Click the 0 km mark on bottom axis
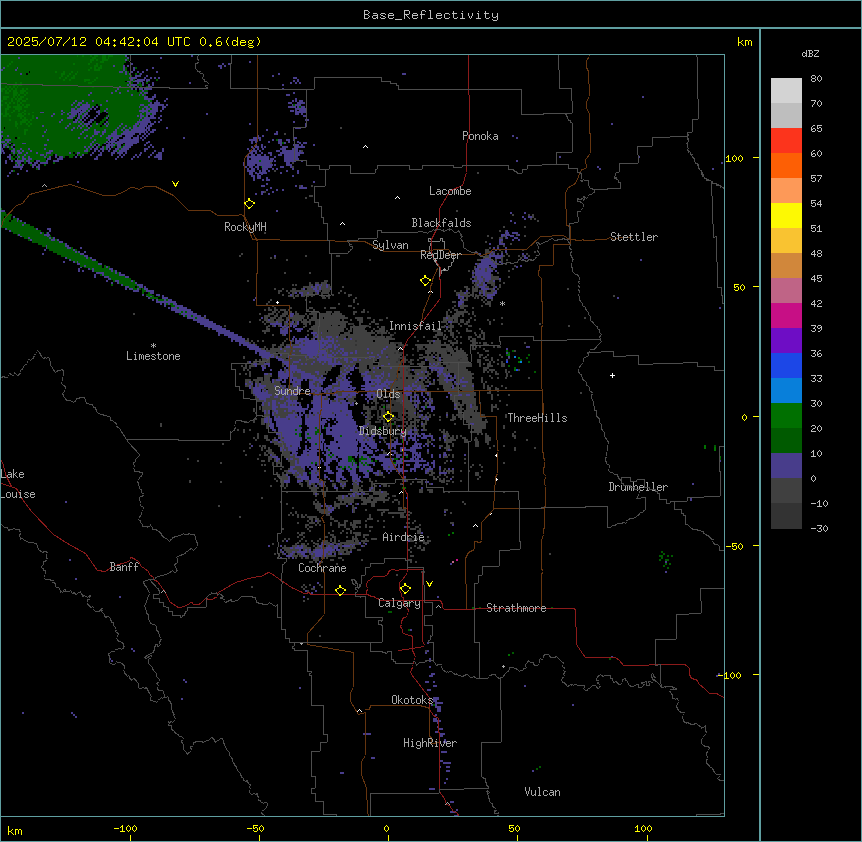862x842 pixels. [x=386, y=828]
